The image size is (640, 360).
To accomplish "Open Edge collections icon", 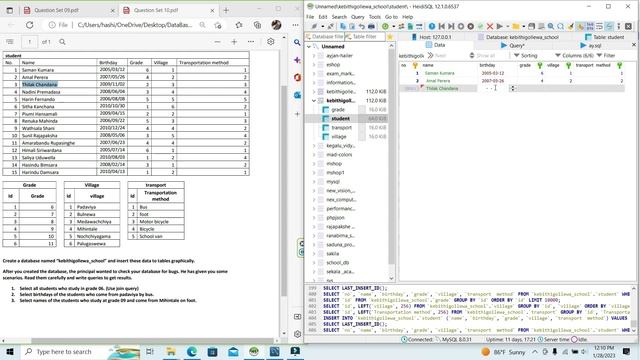I will click(x=257, y=25).
